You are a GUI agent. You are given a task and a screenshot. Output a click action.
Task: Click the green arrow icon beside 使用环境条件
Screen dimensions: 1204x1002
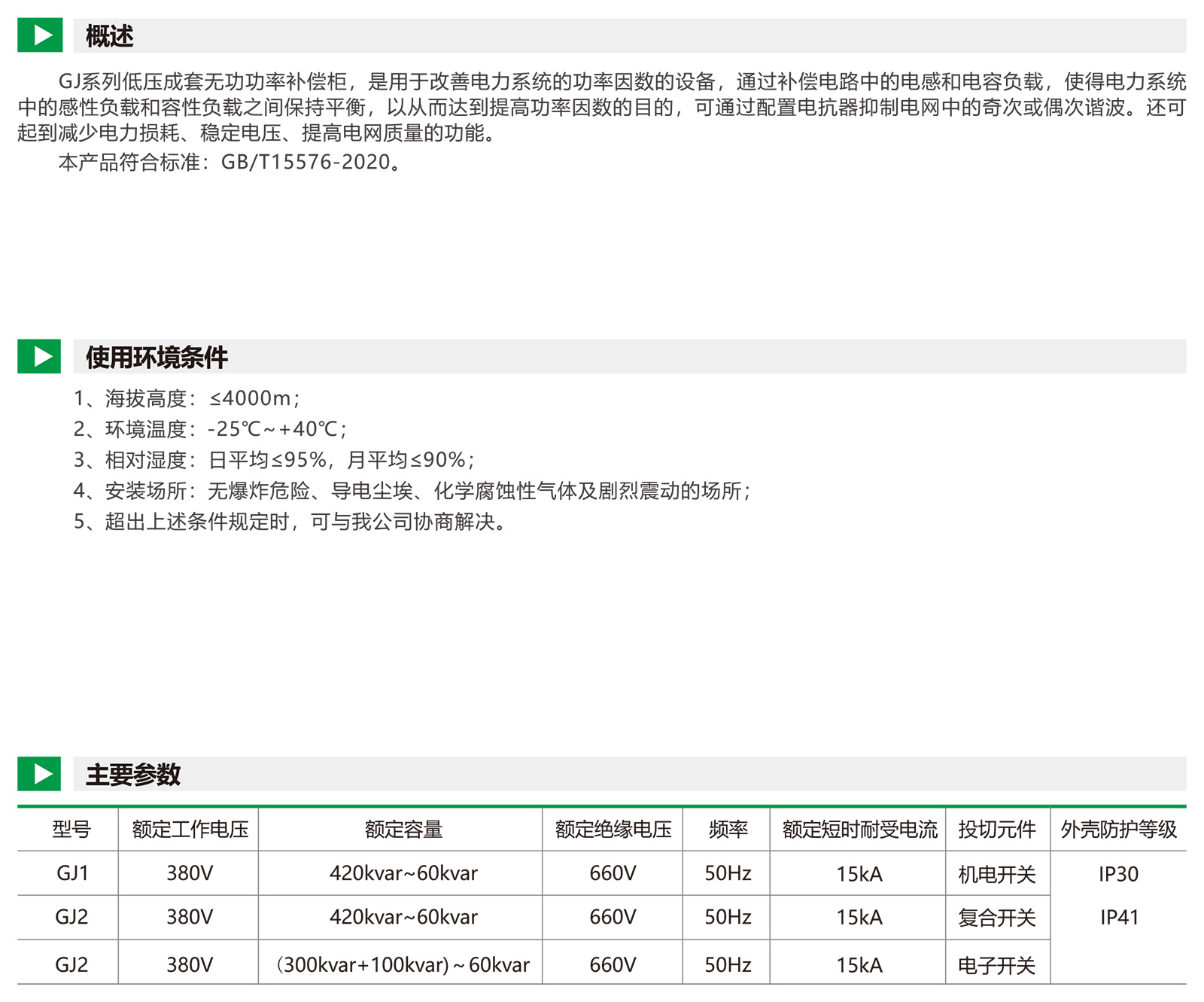pyautogui.click(x=39, y=356)
